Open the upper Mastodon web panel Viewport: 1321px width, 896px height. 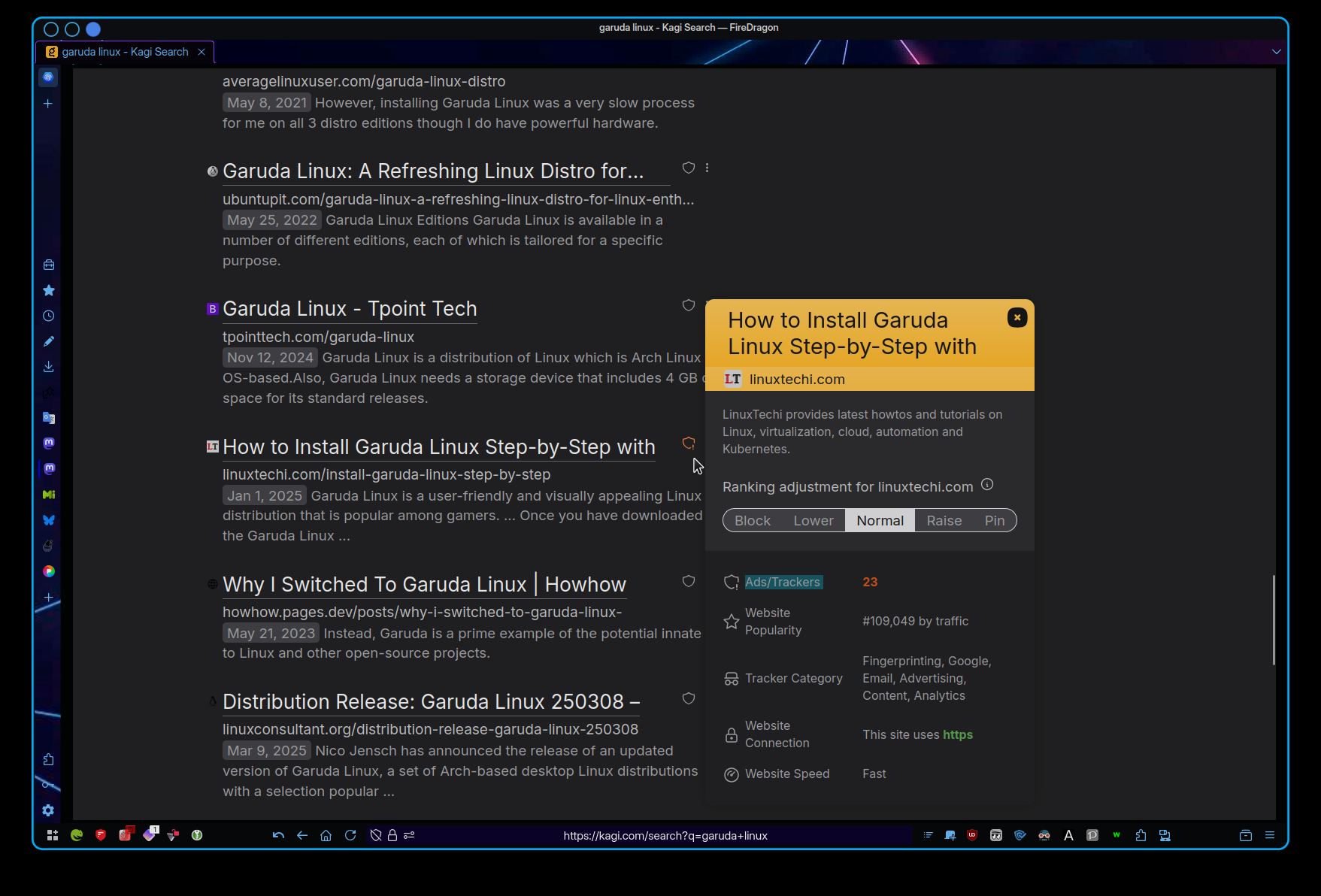pos(49,443)
